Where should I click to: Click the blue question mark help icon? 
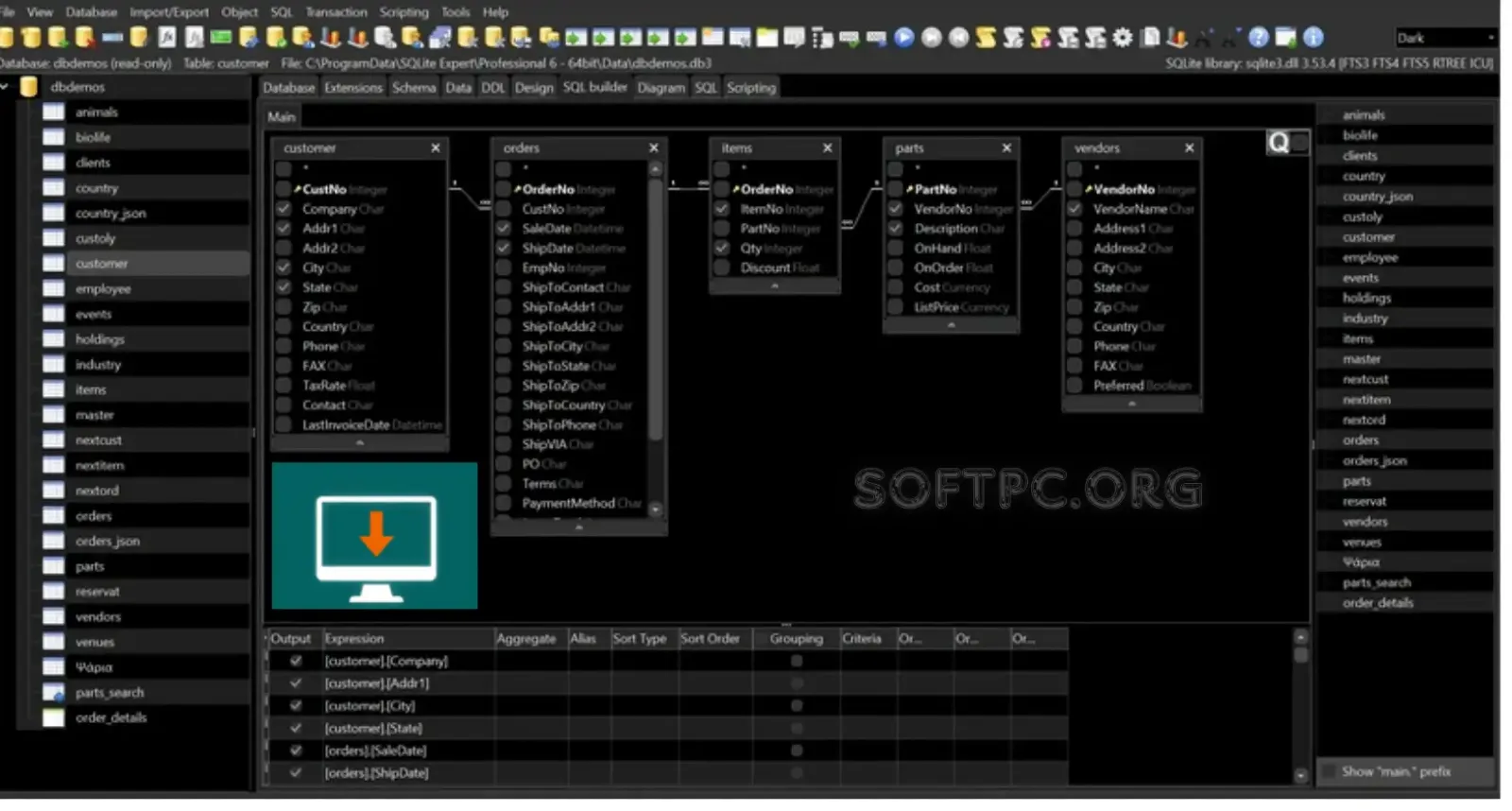(x=1259, y=38)
